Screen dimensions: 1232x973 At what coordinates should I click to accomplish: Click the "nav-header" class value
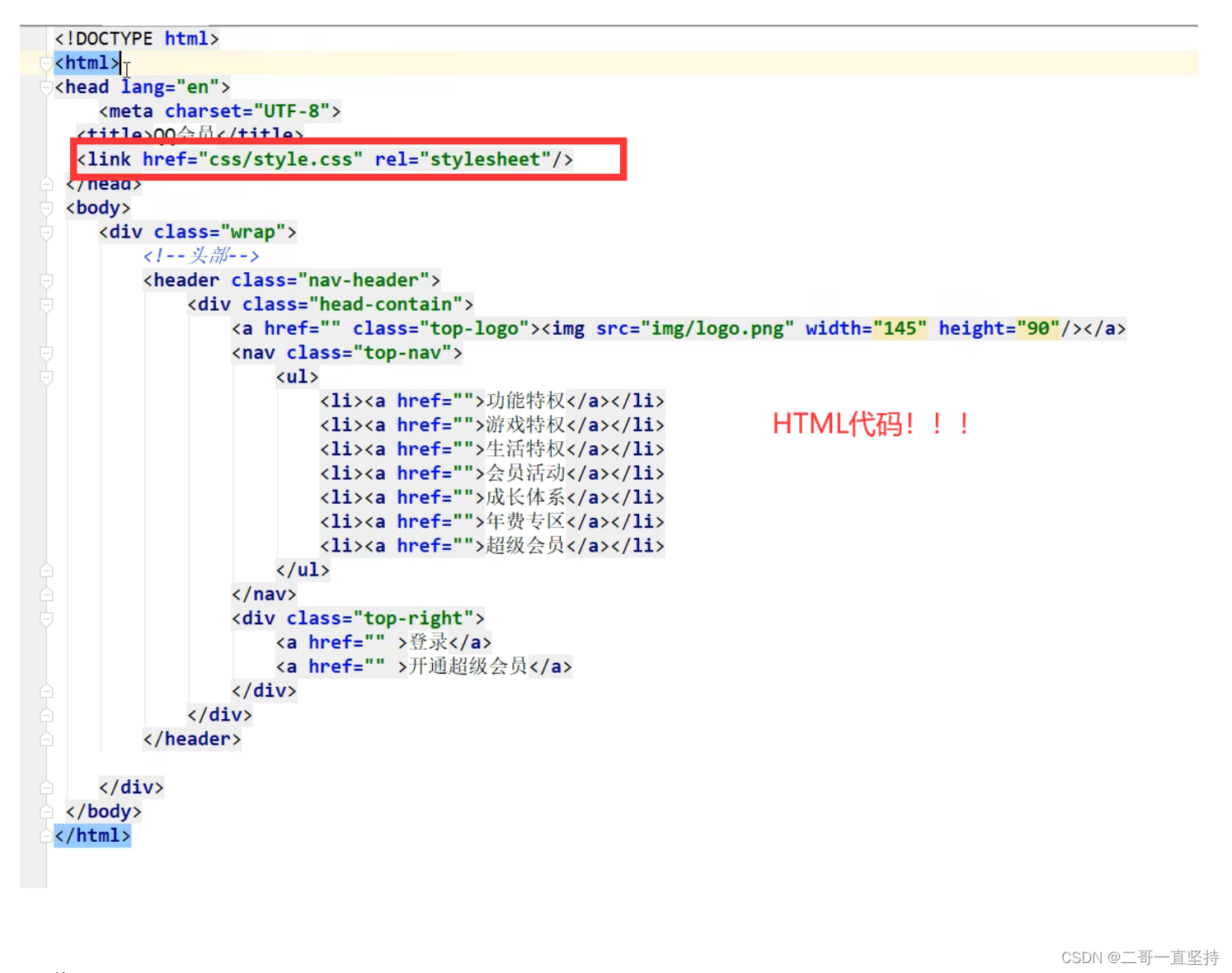click(x=363, y=280)
